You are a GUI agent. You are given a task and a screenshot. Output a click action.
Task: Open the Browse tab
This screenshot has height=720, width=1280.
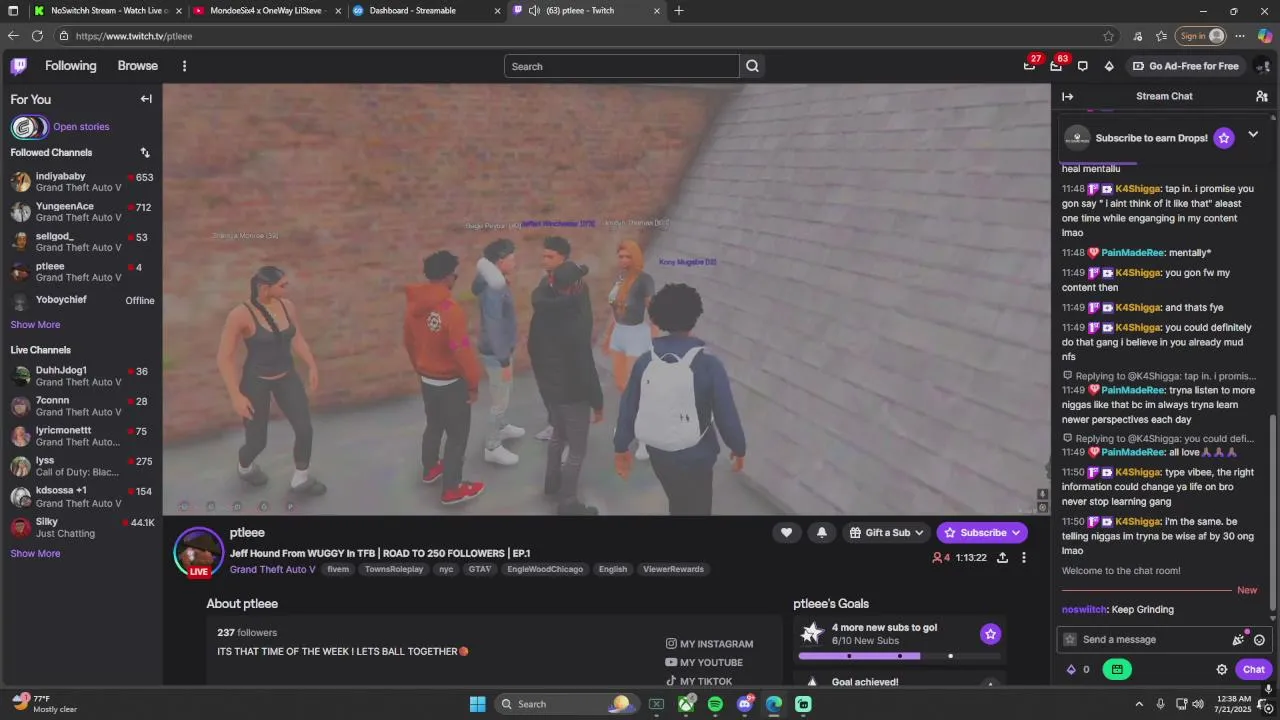[x=138, y=66]
